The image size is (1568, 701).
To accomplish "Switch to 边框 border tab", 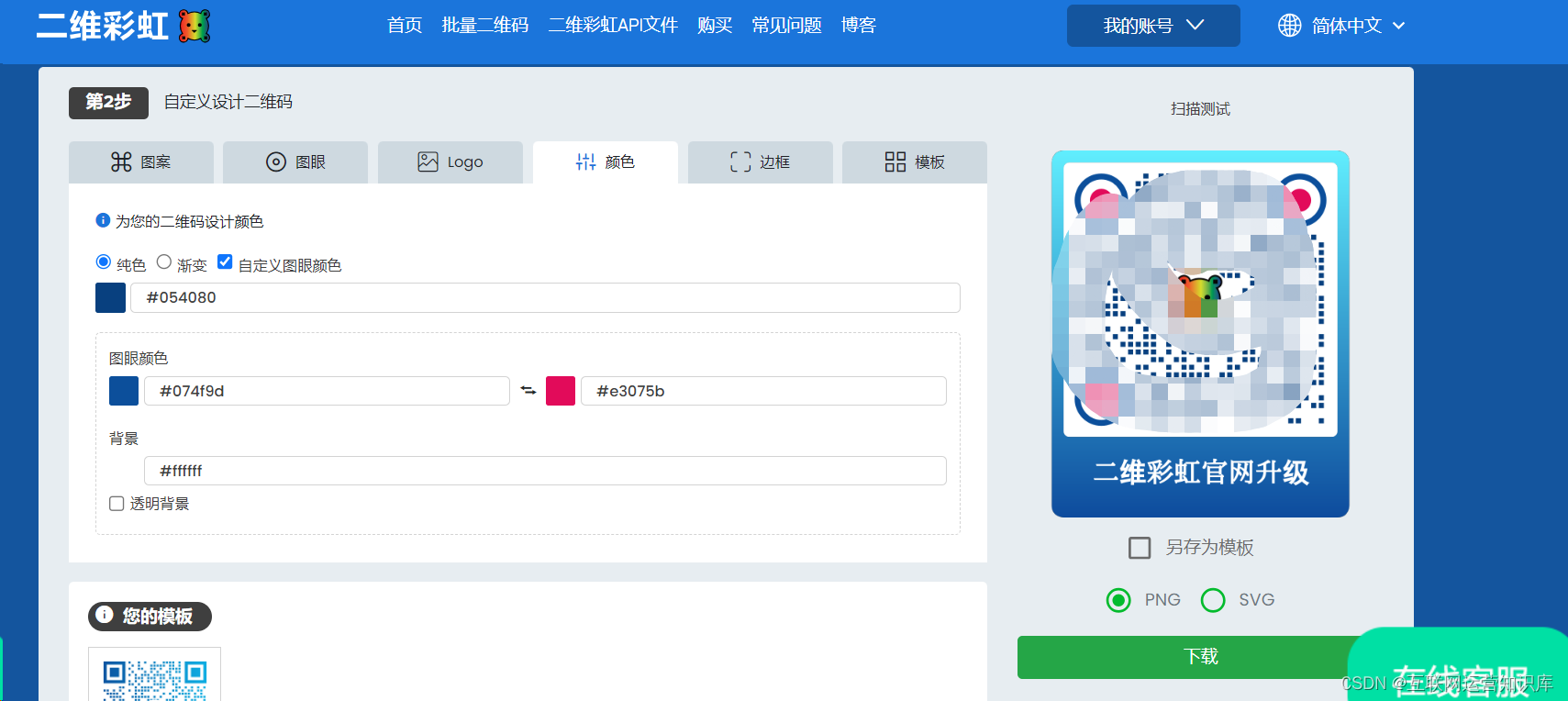I will point(761,162).
